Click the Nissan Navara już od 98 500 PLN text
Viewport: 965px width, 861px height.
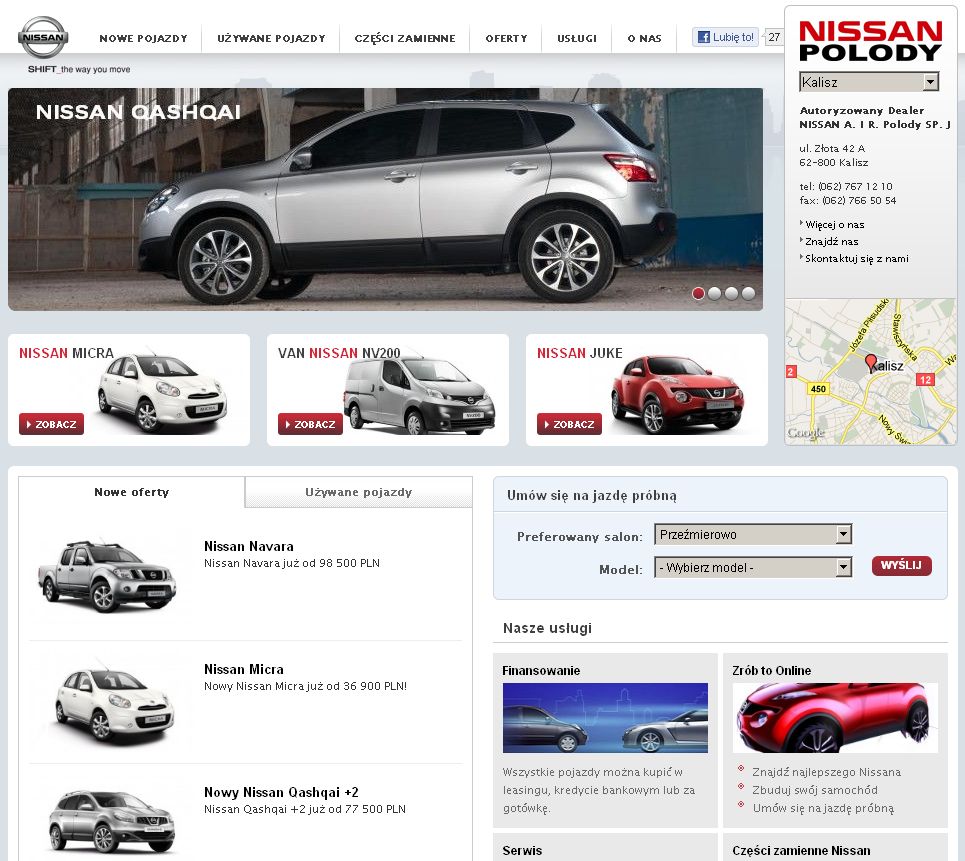[292, 563]
